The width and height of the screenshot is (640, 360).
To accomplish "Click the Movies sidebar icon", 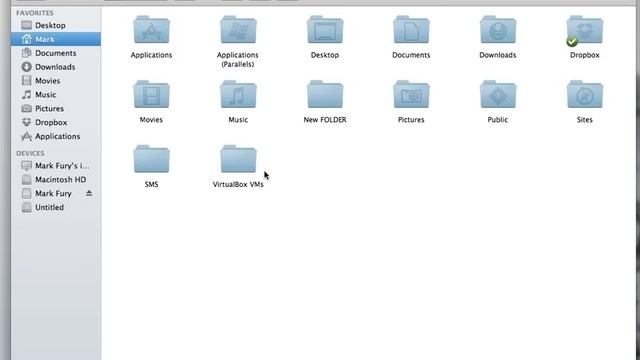I will point(27,81).
